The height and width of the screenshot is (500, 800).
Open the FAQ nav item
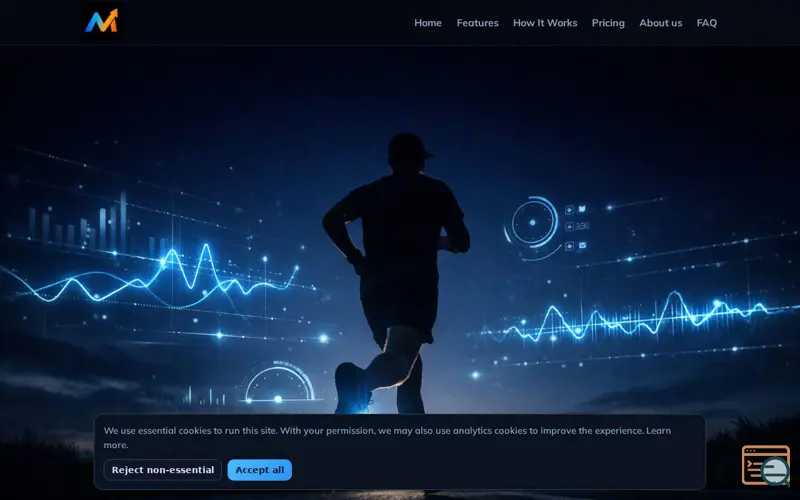(707, 23)
